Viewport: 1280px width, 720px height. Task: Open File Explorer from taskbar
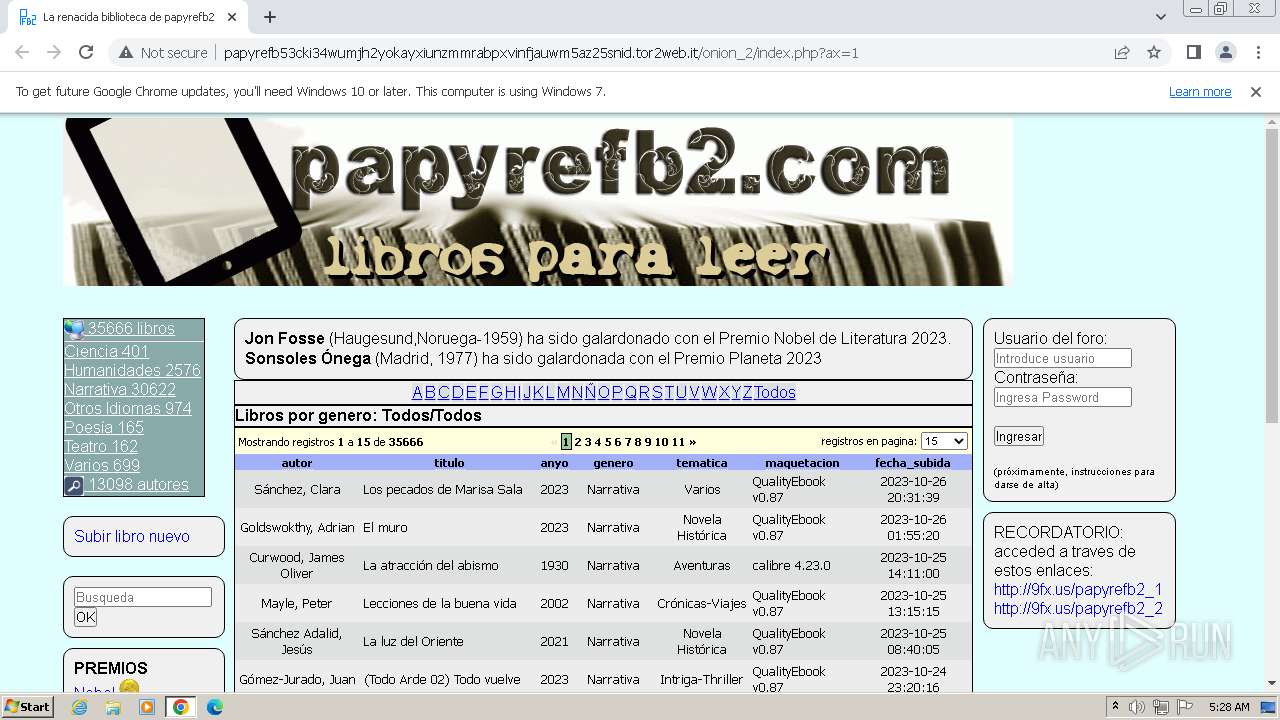[113, 707]
